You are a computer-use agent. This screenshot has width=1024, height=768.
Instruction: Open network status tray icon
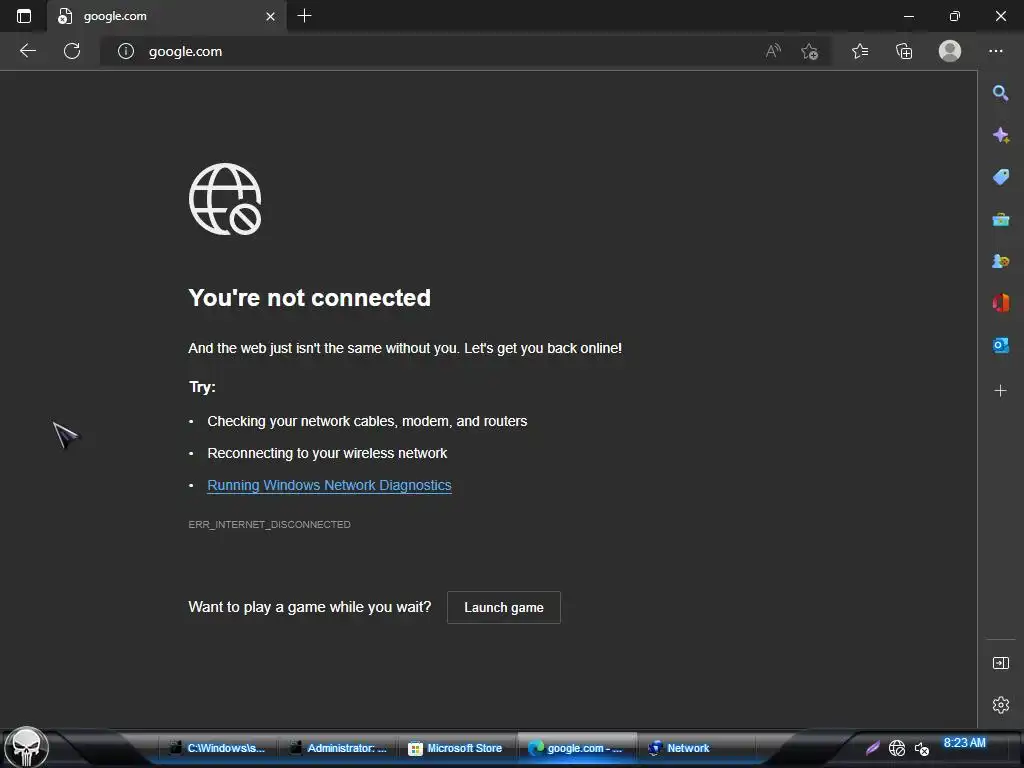tap(897, 748)
